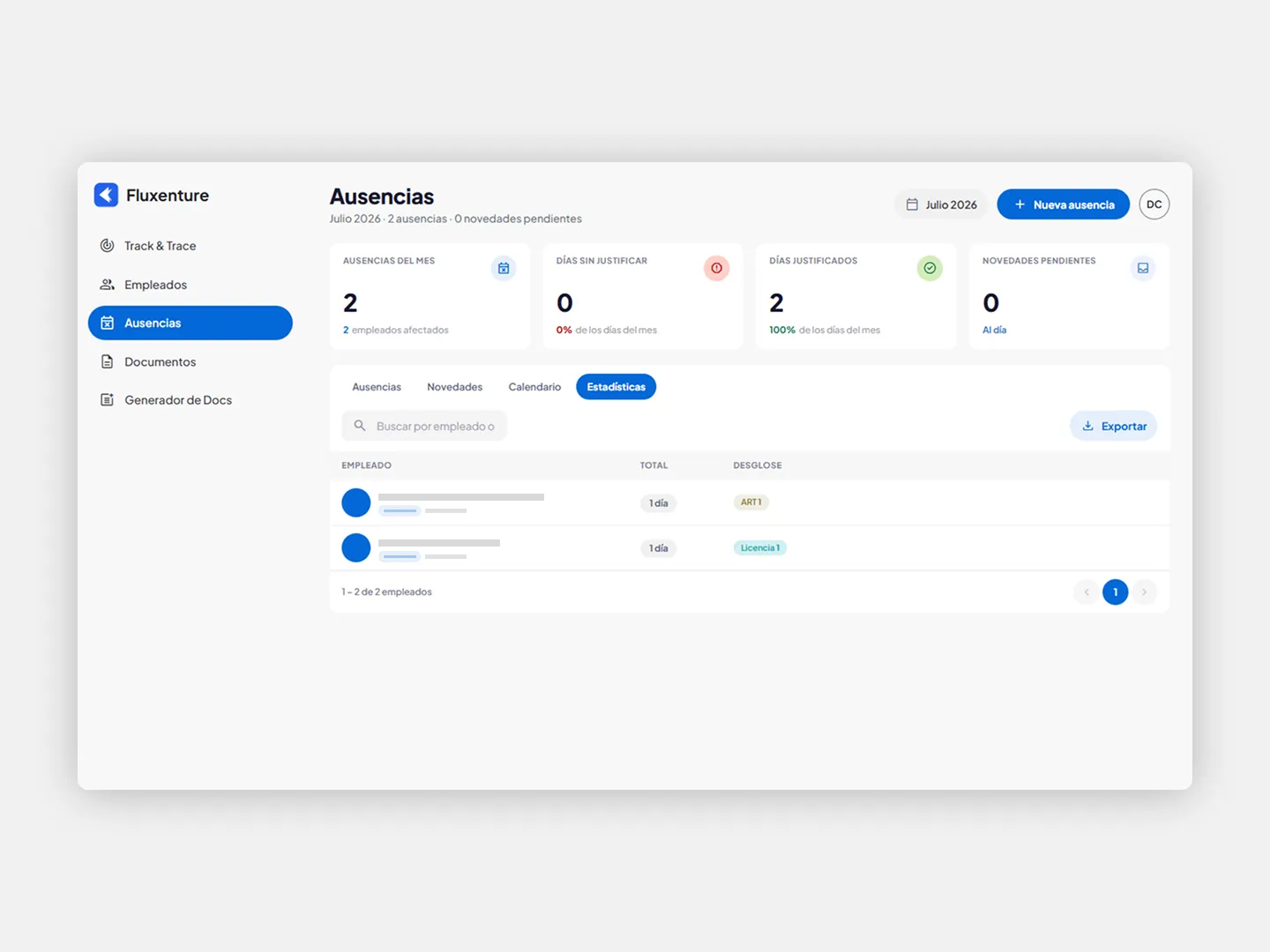Click the TOTAL column header

(x=654, y=465)
